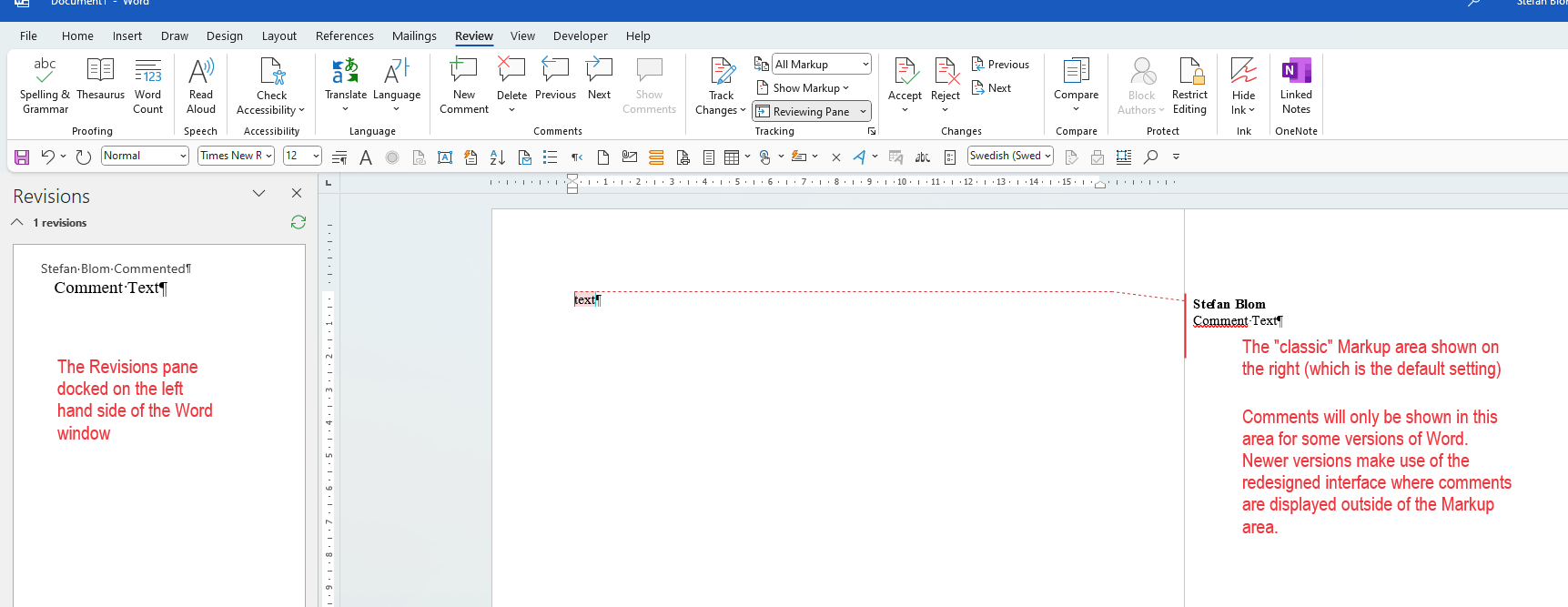Redo the last action
The image size is (1568, 607).
coord(83,157)
